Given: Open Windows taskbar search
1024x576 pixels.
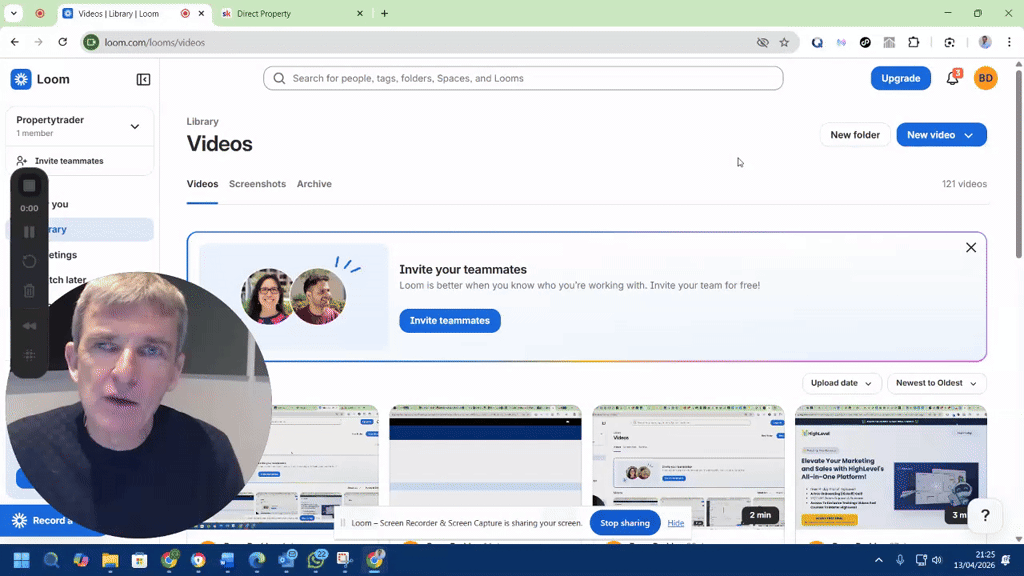Looking at the screenshot, I should [x=51, y=560].
